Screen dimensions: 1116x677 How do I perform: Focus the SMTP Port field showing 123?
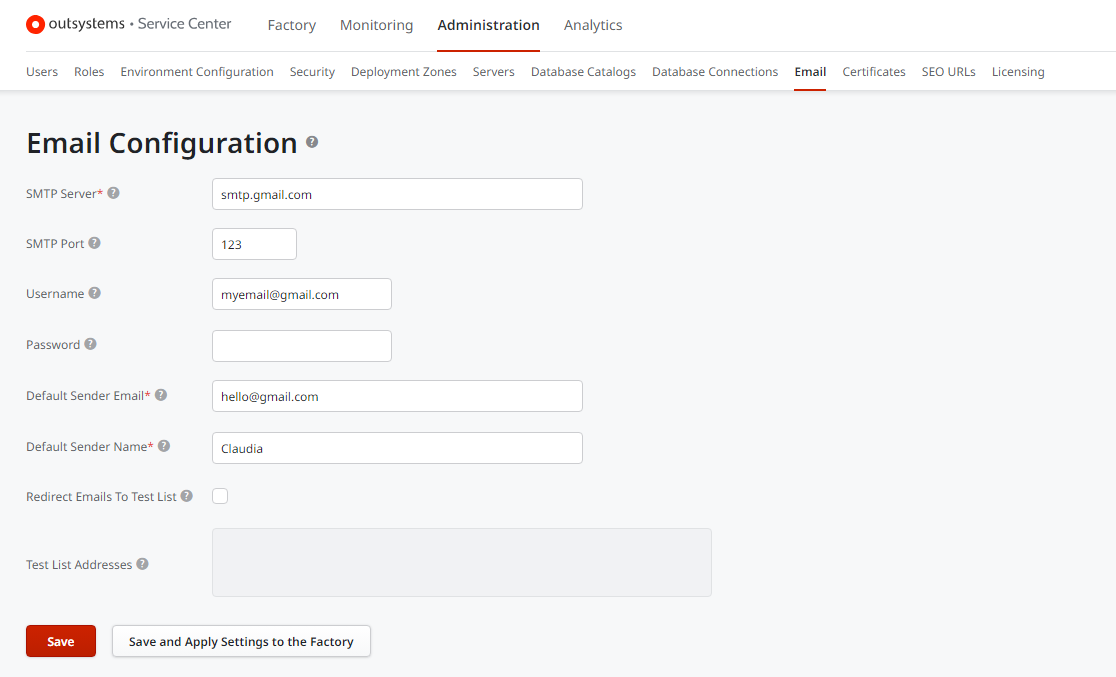(254, 243)
